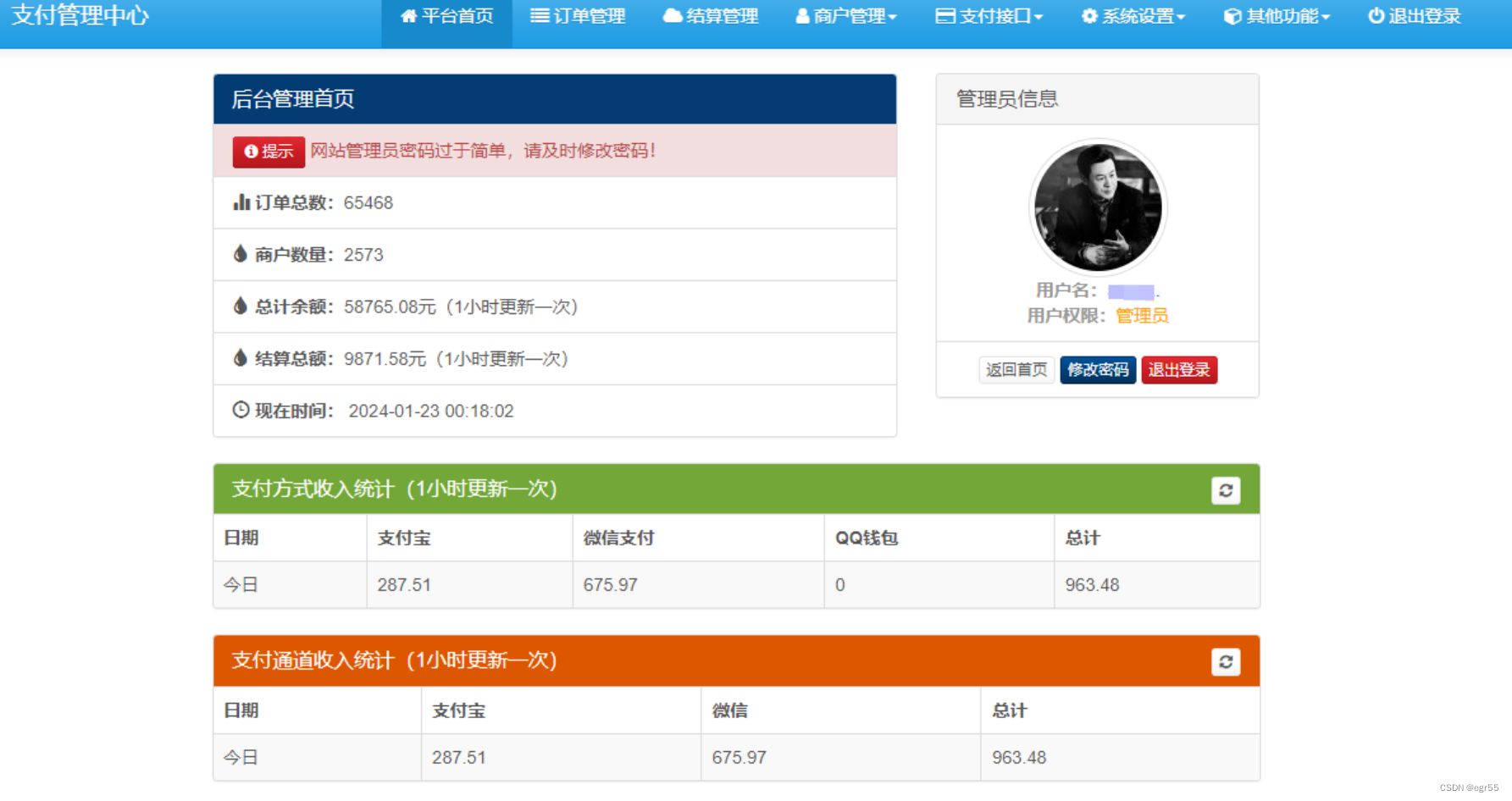Refresh the 支付方式收入统计 panel
The image size is (1512, 801).
1225,490
